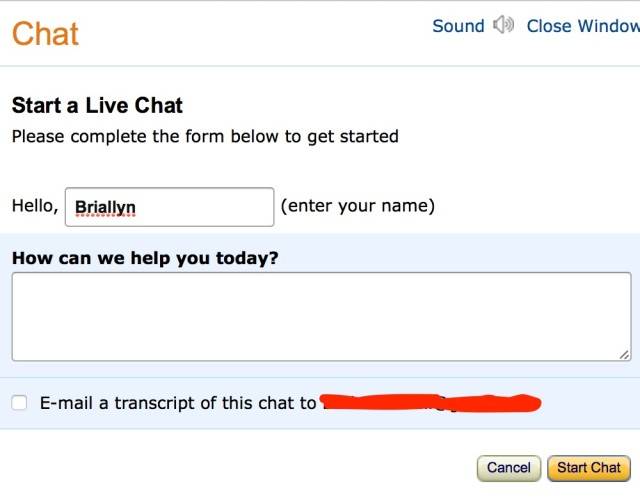The height and width of the screenshot is (500, 640).
Task: Enable the e-mail transcript checkbox
Action: click(20, 403)
